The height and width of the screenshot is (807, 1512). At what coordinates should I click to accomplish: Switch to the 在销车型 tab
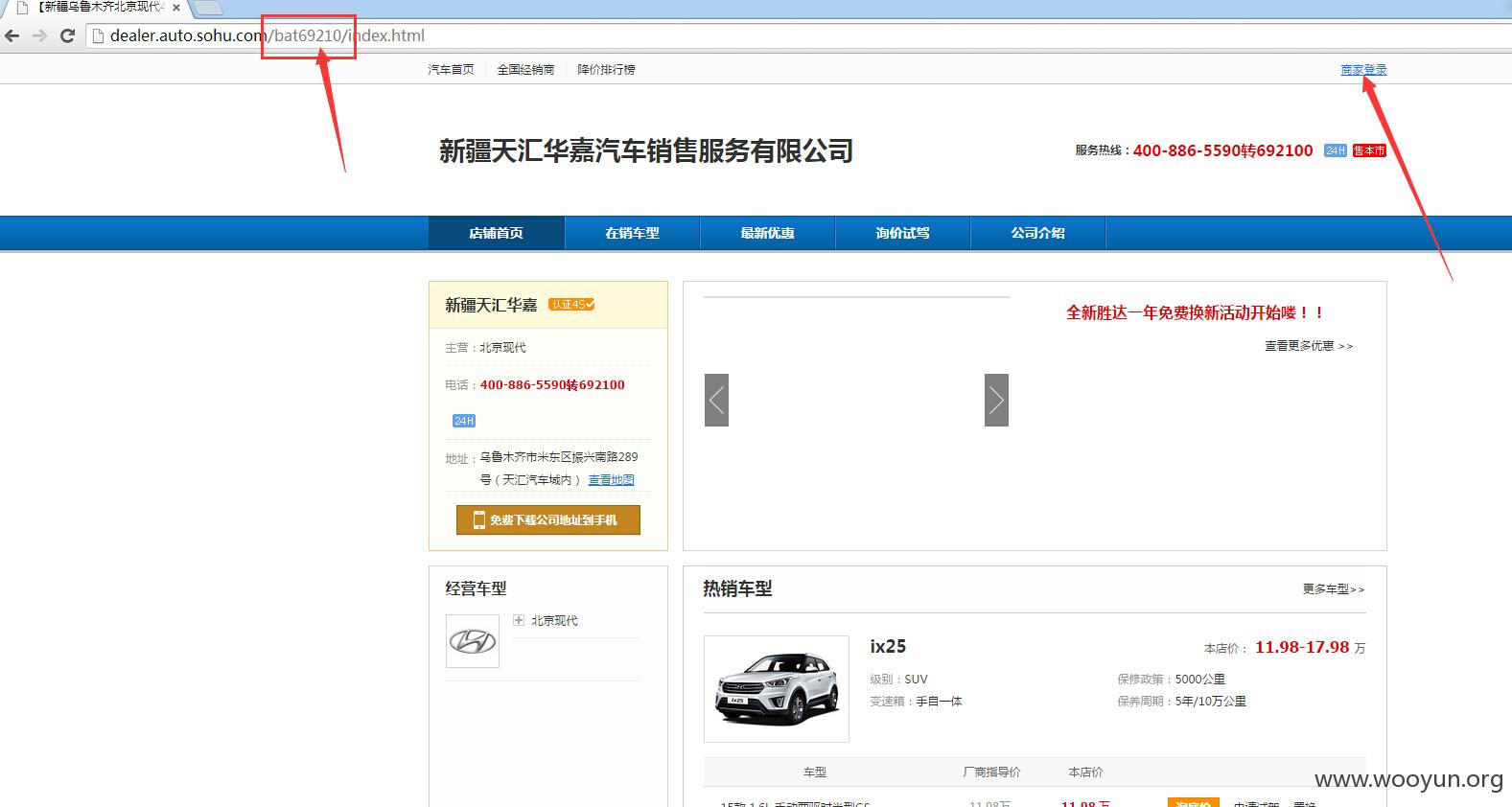point(632,233)
